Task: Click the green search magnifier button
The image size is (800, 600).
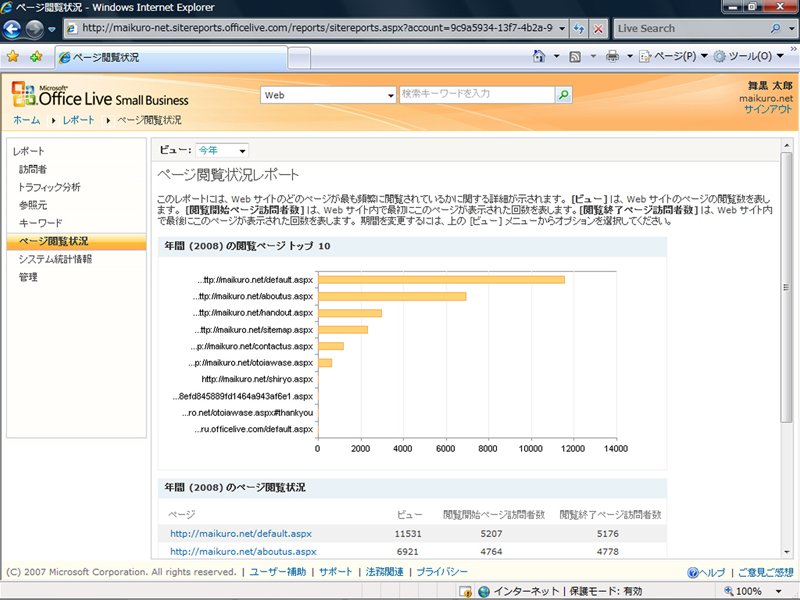Action: pyautogui.click(x=563, y=95)
